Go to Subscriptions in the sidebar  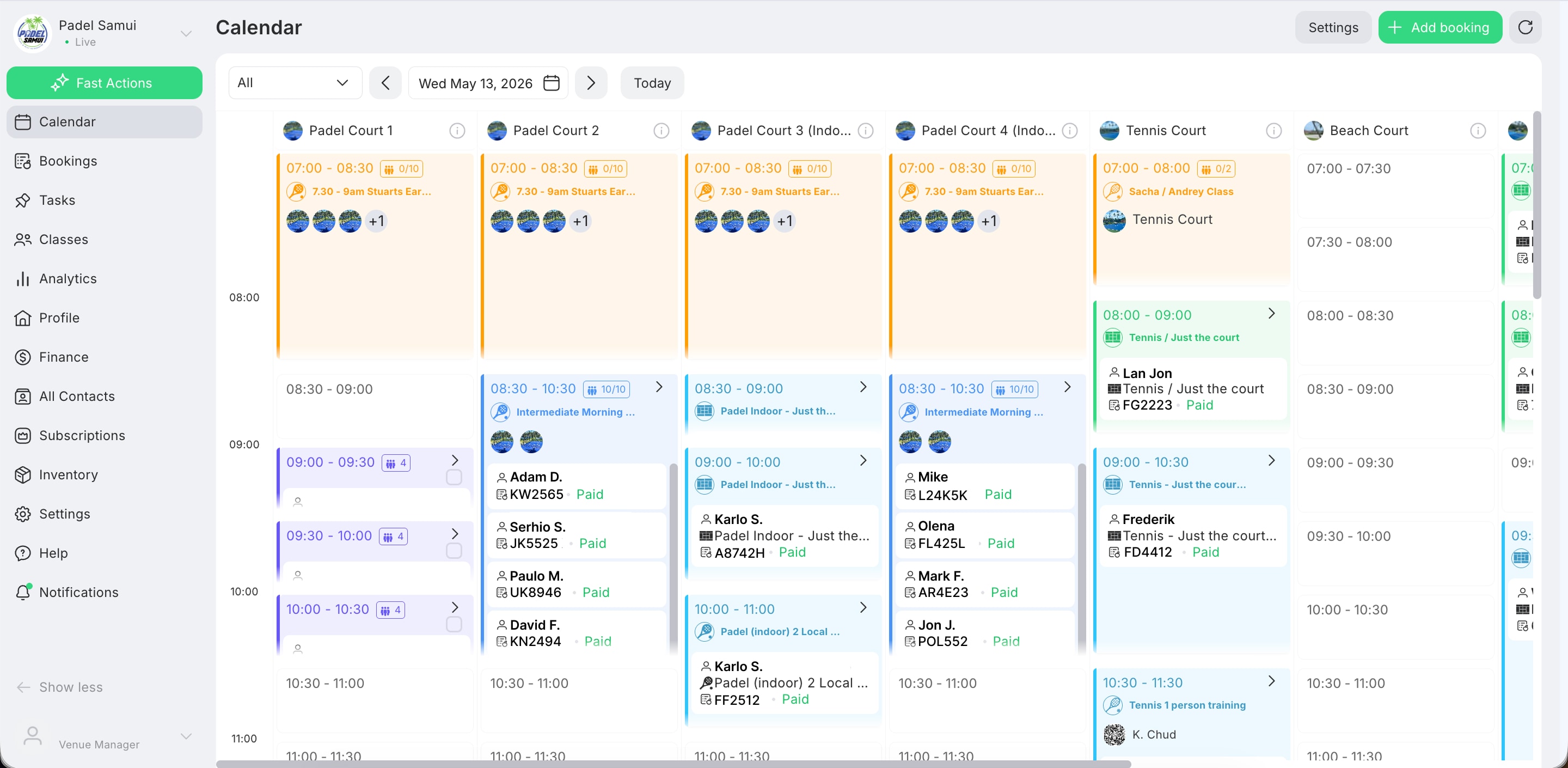(105, 435)
